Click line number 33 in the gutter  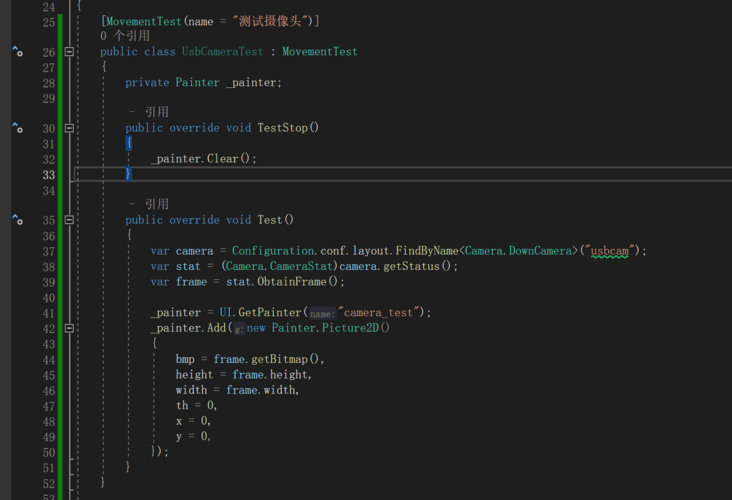(x=48, y=174)
